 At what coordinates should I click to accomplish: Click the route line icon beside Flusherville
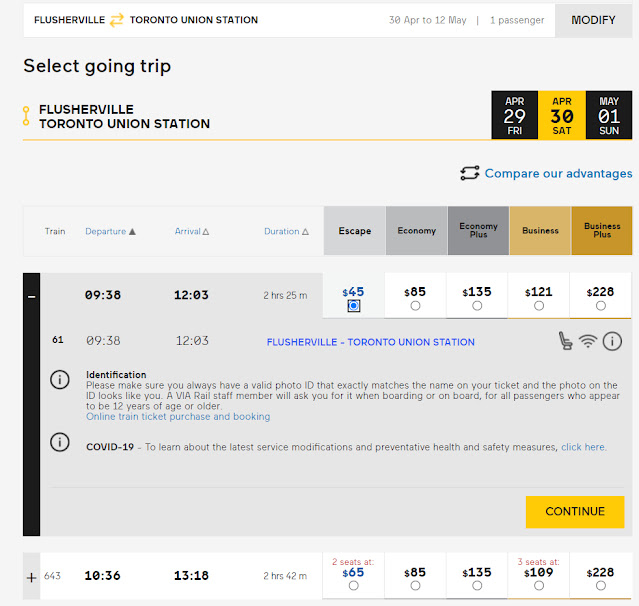(x=26, y=116)
